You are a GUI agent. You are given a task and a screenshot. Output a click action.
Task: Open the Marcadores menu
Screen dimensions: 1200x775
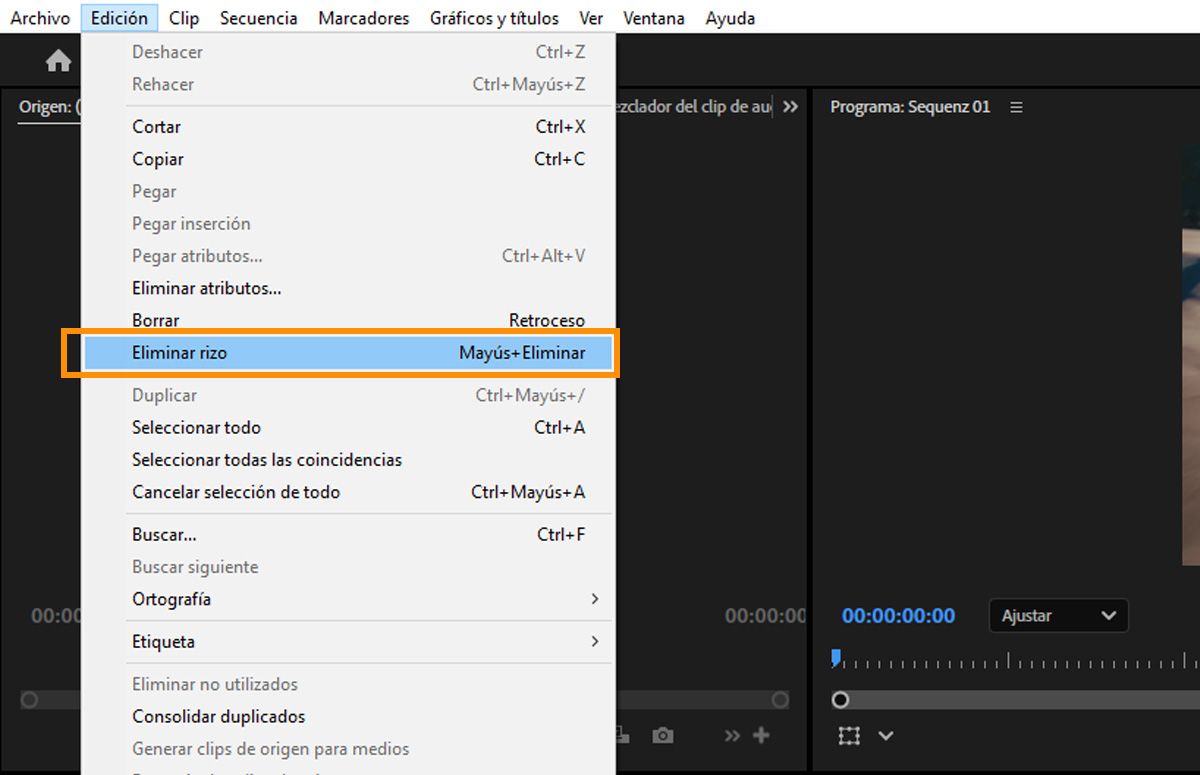[364, 18]
